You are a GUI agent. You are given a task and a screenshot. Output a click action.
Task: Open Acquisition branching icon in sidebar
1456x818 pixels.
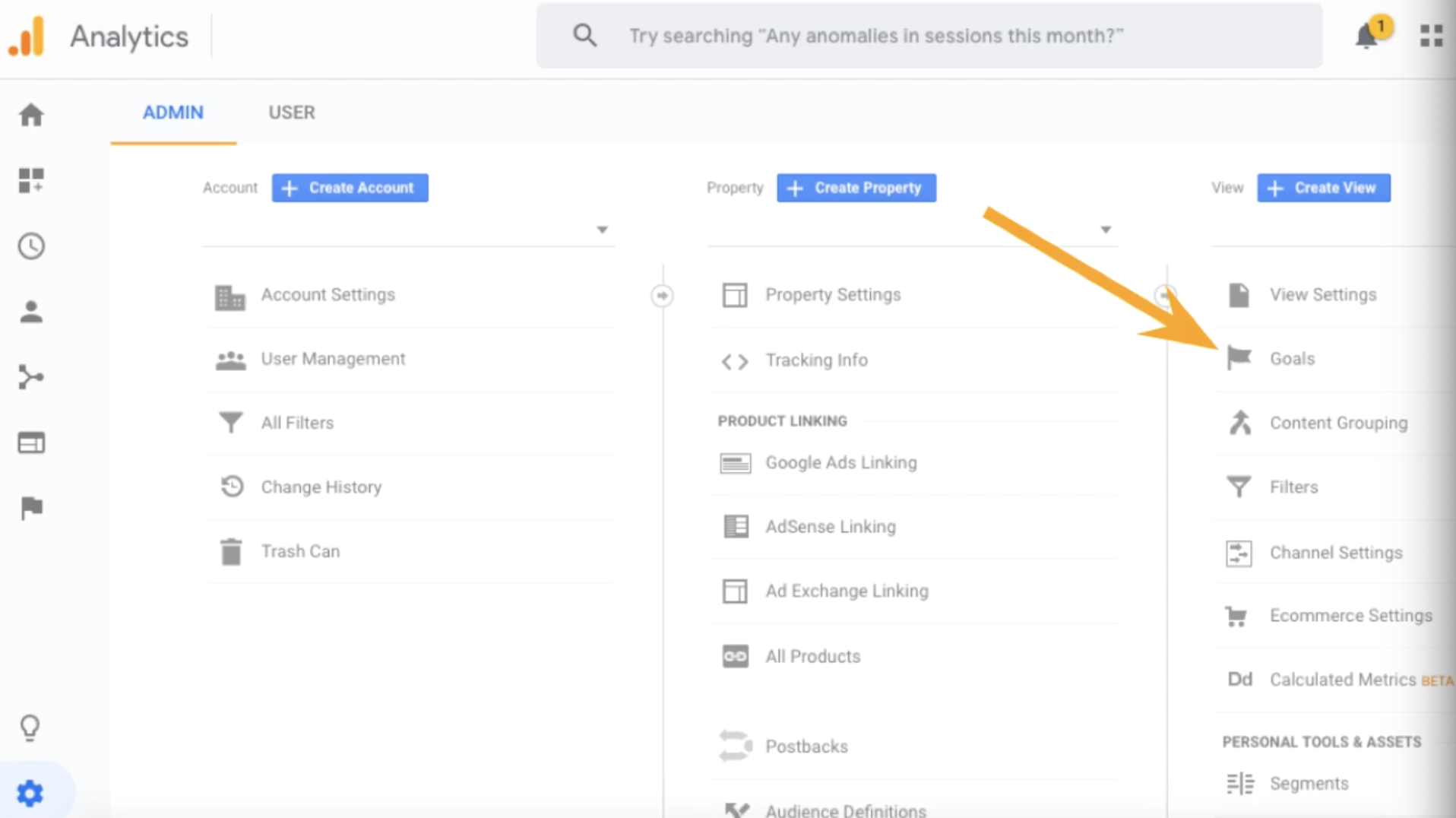pos(31,377)
